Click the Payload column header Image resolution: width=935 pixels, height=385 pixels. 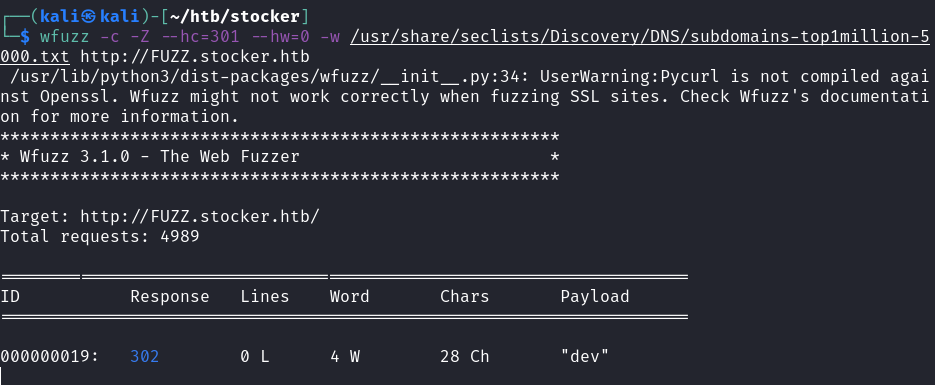click(595, 297)
